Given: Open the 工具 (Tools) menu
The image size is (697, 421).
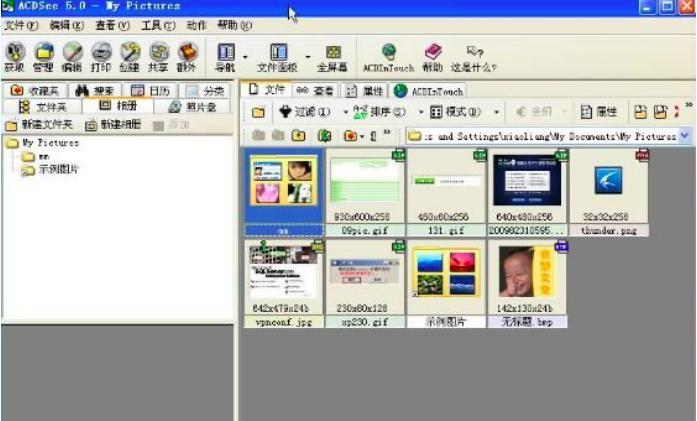Looking at the screenshot, I should [x=158, y=24].
